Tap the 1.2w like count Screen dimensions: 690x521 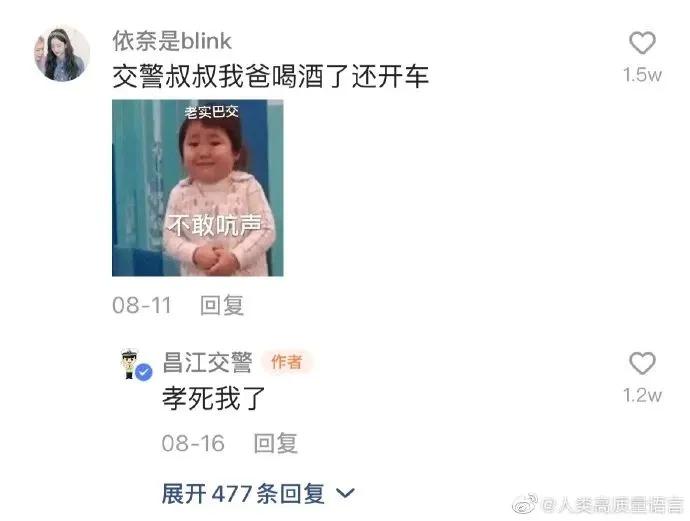click(x=642, y=395)
